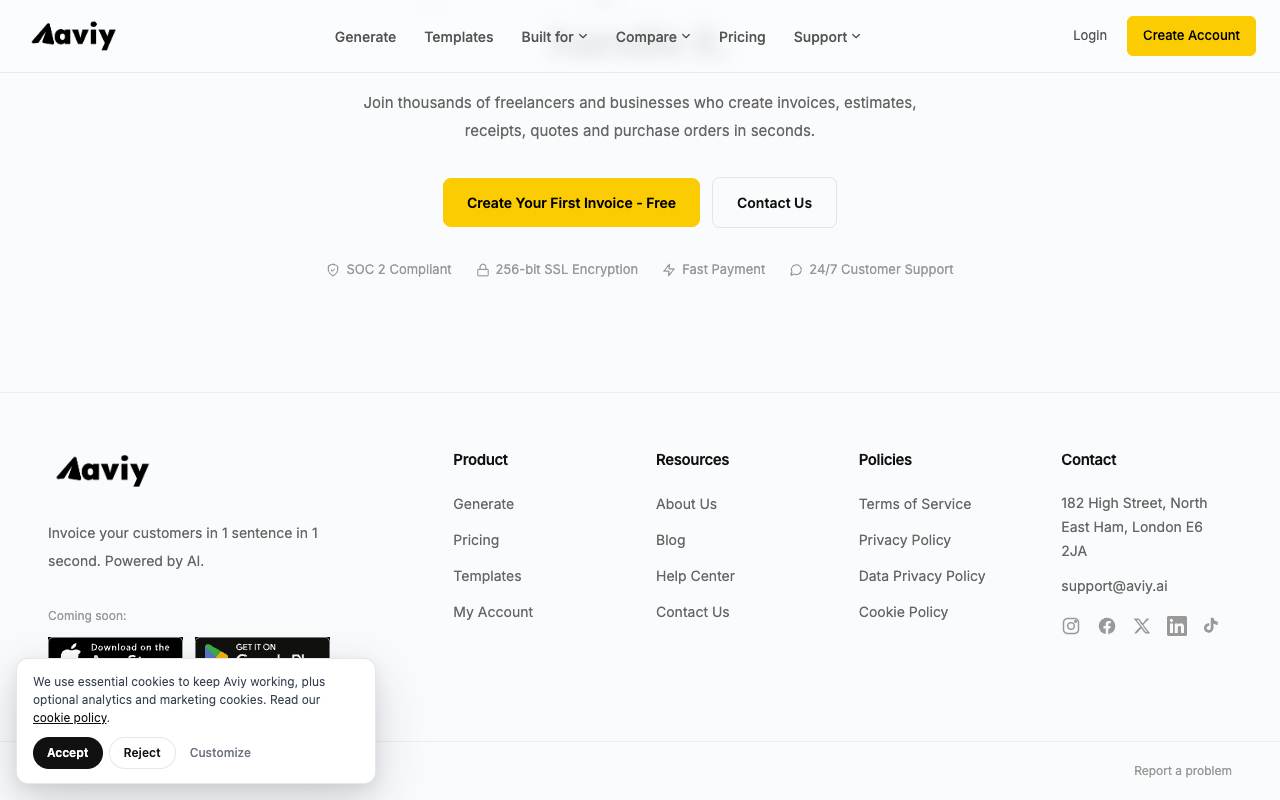1280x800 pixels.
Task: Open footer Templates link under Product
Action: [x=487, y=576]
